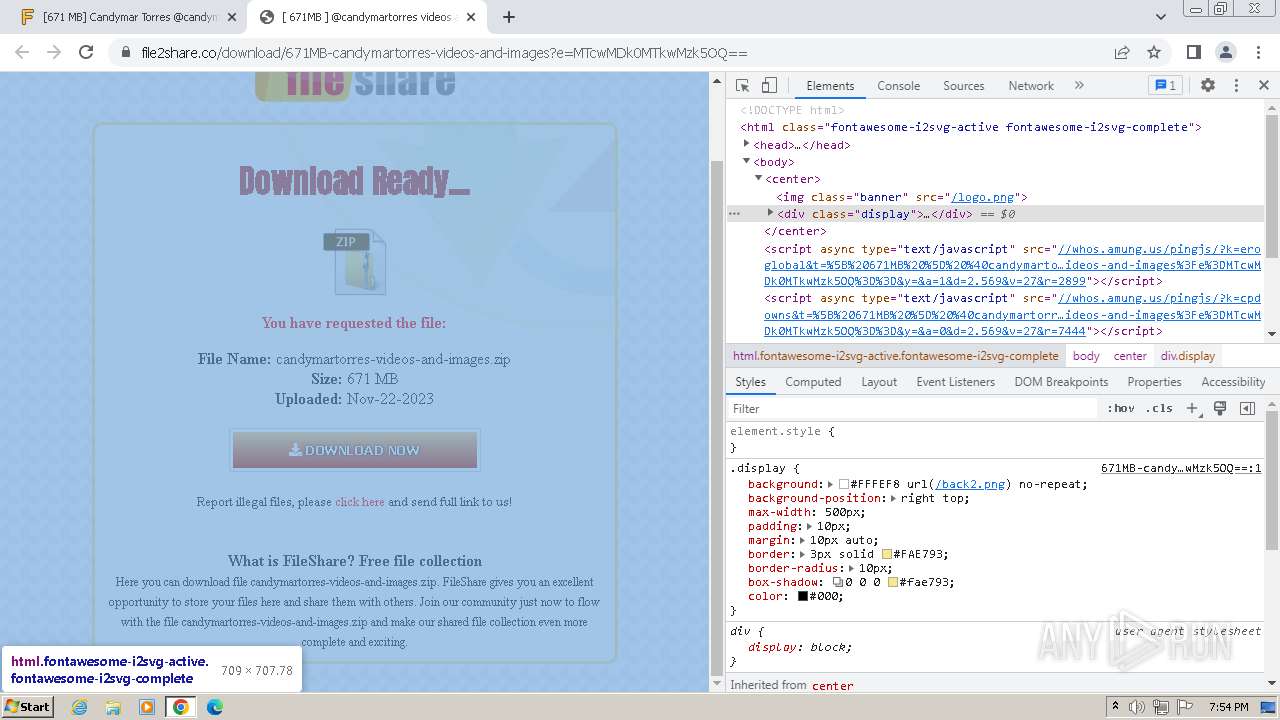Open the Computed styles tab
This screenshot has height=720, width=1280.
[x=813, y=382]
